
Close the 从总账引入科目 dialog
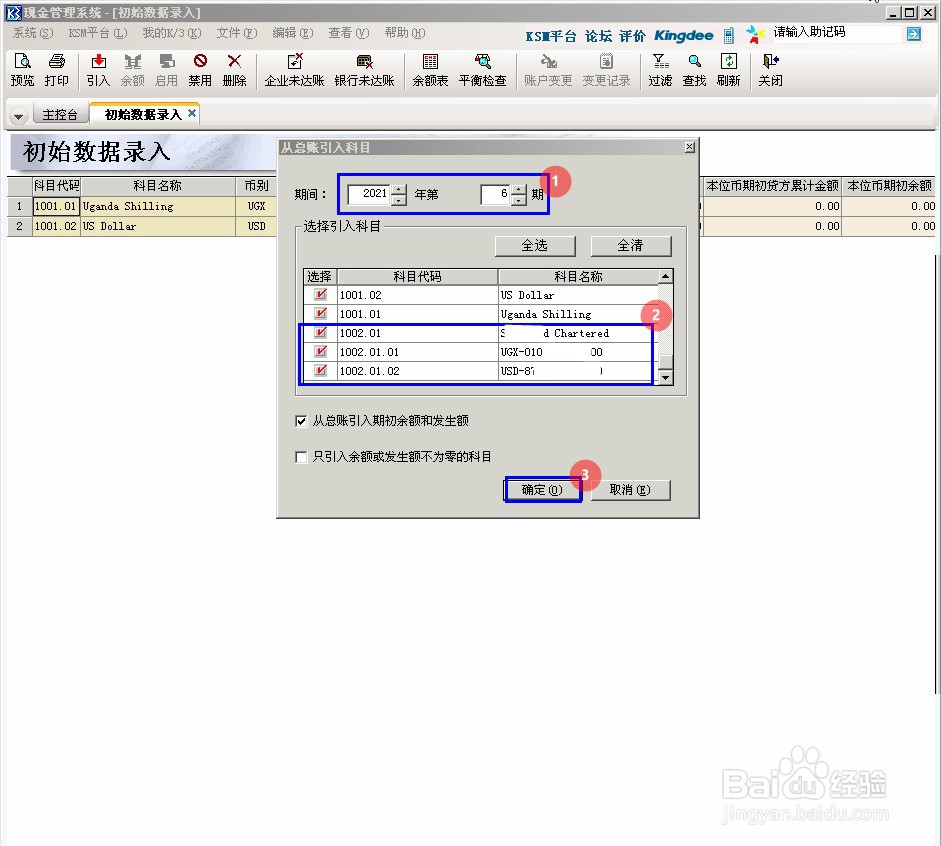pos(690,147)
